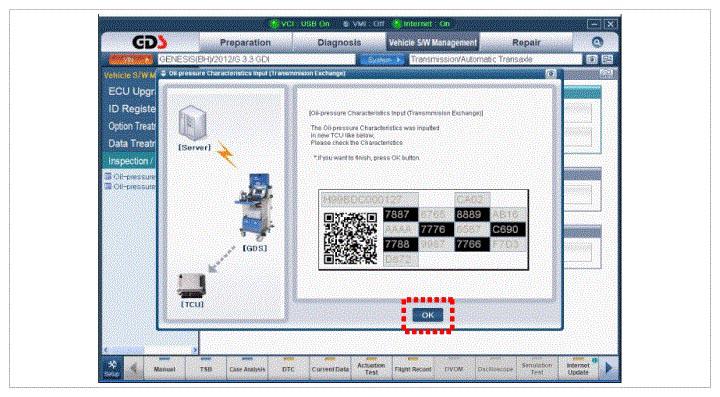Click the code cell 7887
Viewport: 720px width, 397px height.
[x=400, y=214]
